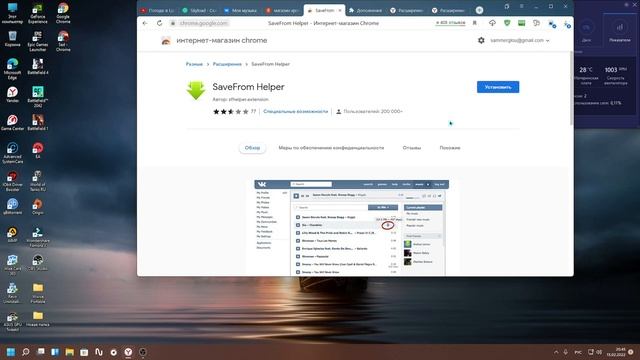Open the Новая папка desktop folder
The width and height of the screenshot is (640, 360).
tap(38, 318)
